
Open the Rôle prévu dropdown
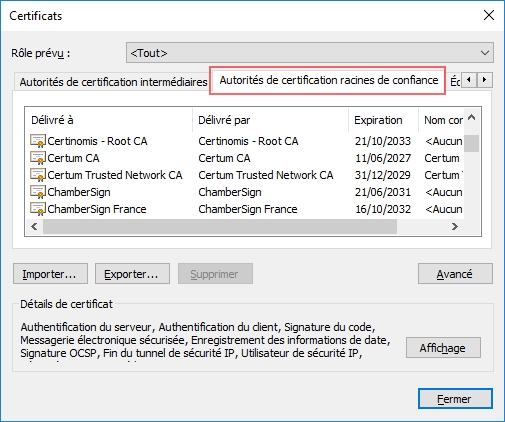(310, 53)
